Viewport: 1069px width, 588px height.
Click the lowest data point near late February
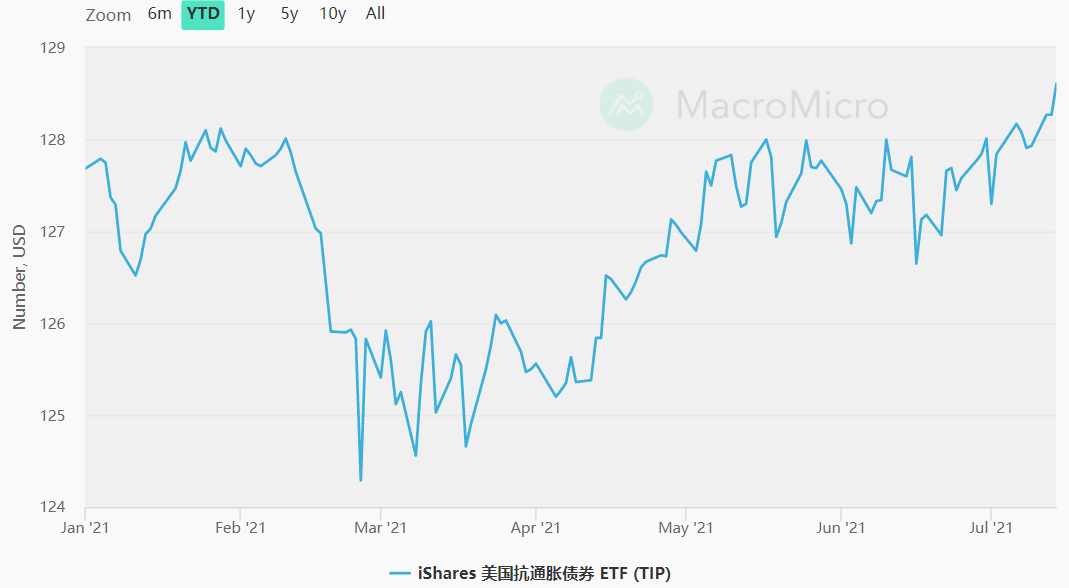coord(360,481)
